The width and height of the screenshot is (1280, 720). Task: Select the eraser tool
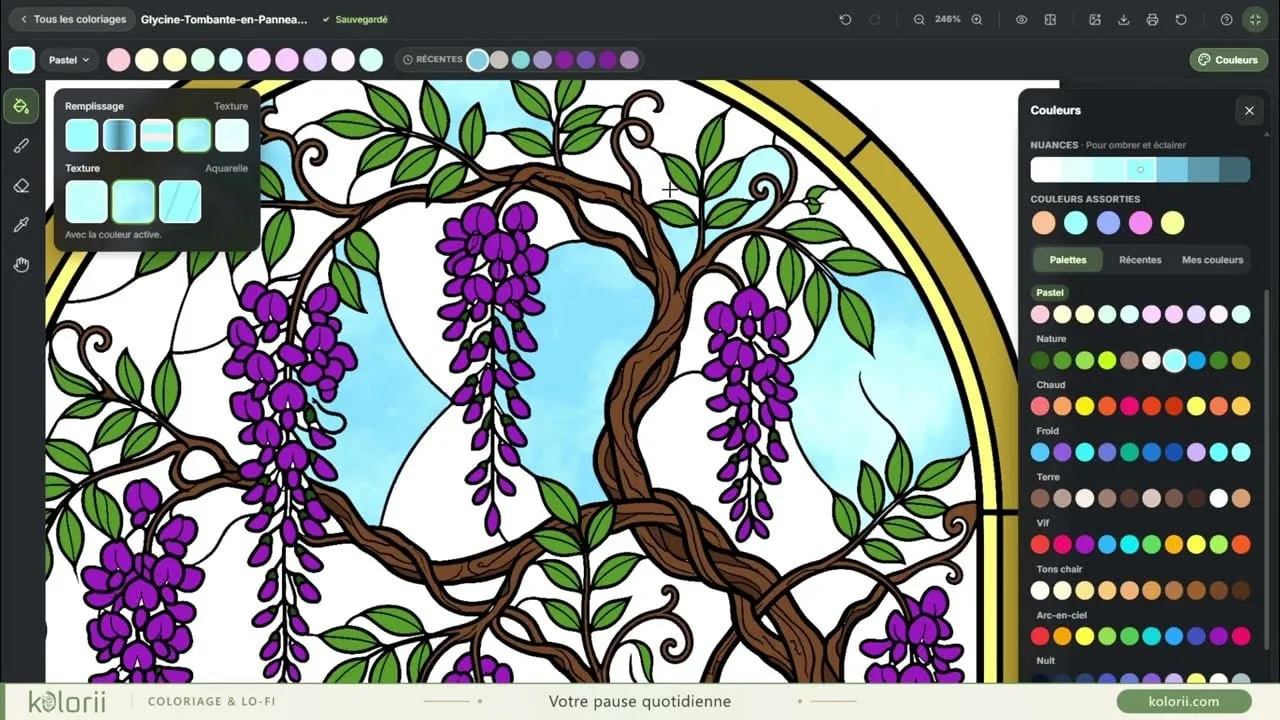pos(21,186)
